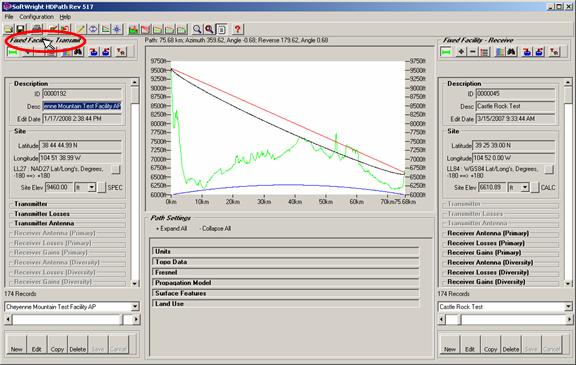576x365 pixels.
Task: Click the save disk icon in main toolbar
Action: click(x=21, y=29)
